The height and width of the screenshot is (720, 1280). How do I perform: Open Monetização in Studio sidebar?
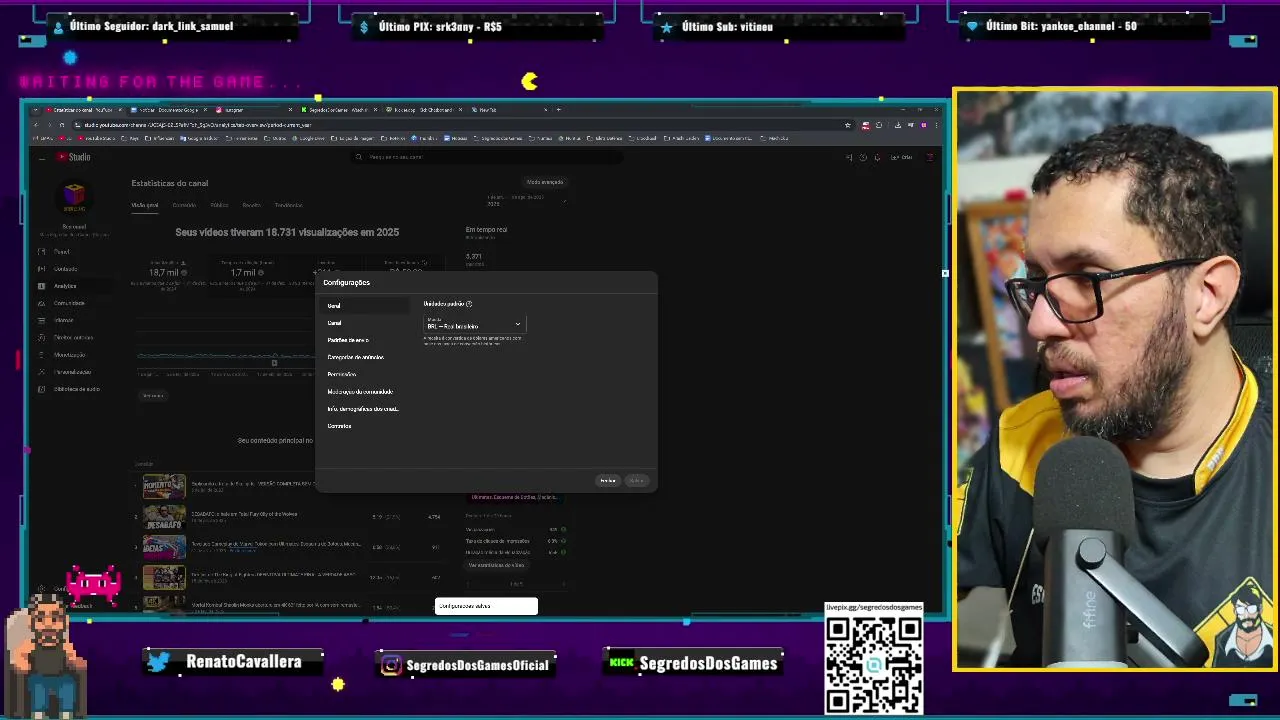tap(70, 355)
